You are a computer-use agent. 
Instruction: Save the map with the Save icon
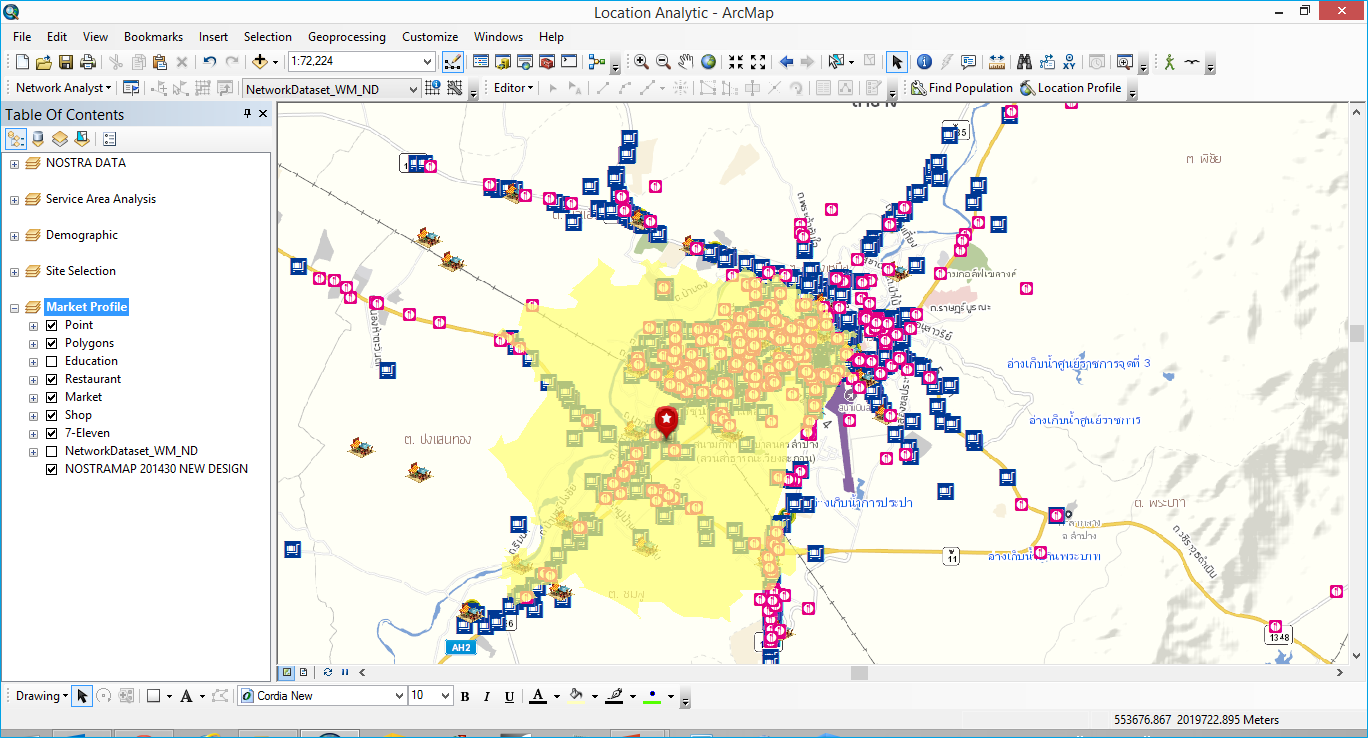66,62
